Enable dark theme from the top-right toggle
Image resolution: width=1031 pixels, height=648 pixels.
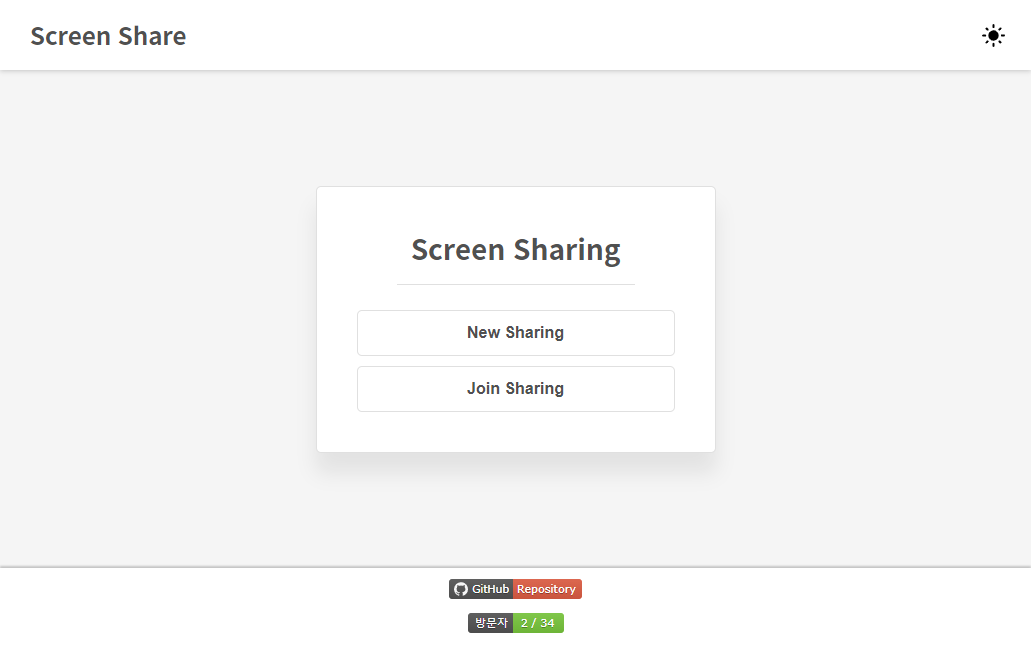993,35
